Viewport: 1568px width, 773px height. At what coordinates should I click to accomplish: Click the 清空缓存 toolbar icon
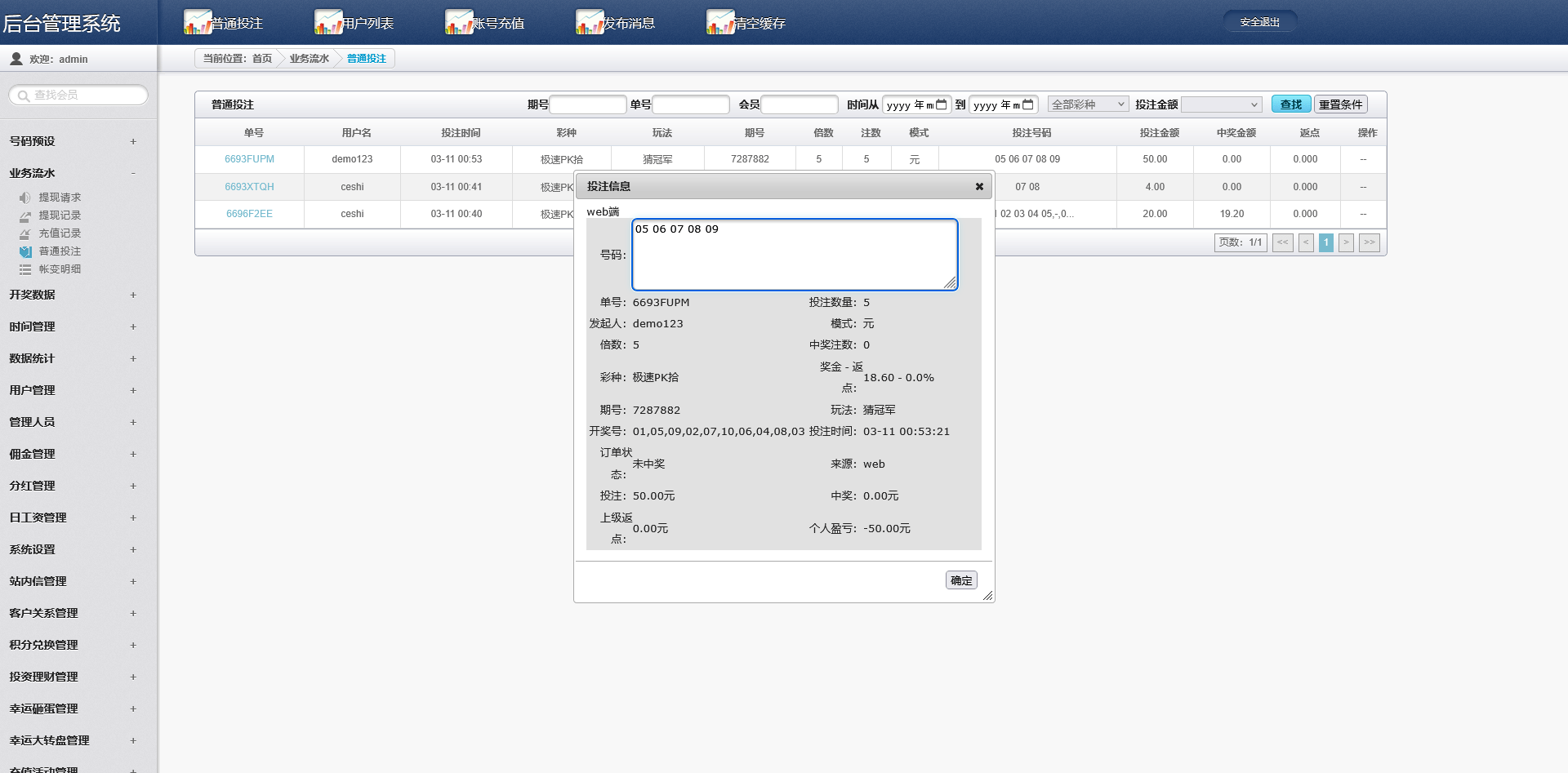720,22
